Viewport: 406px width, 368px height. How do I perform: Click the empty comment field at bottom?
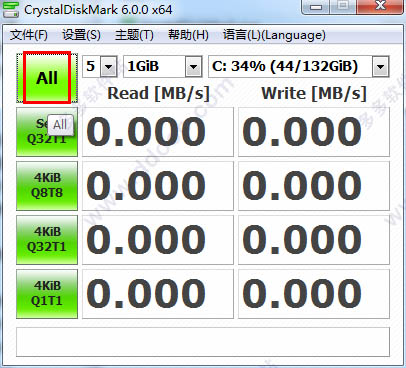click(x=203, y=342)
